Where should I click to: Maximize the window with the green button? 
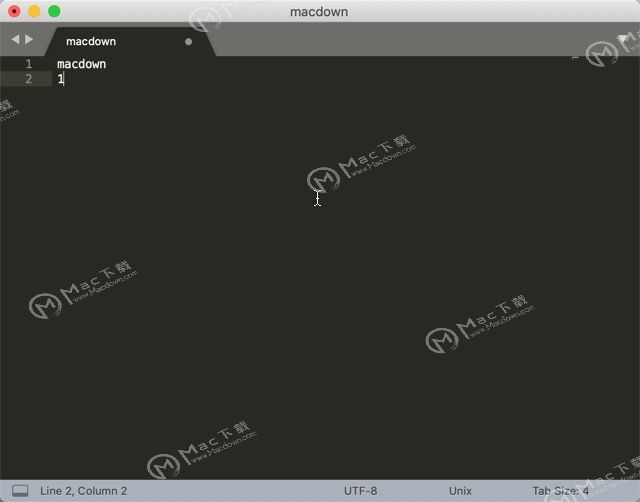coord(54,12)
